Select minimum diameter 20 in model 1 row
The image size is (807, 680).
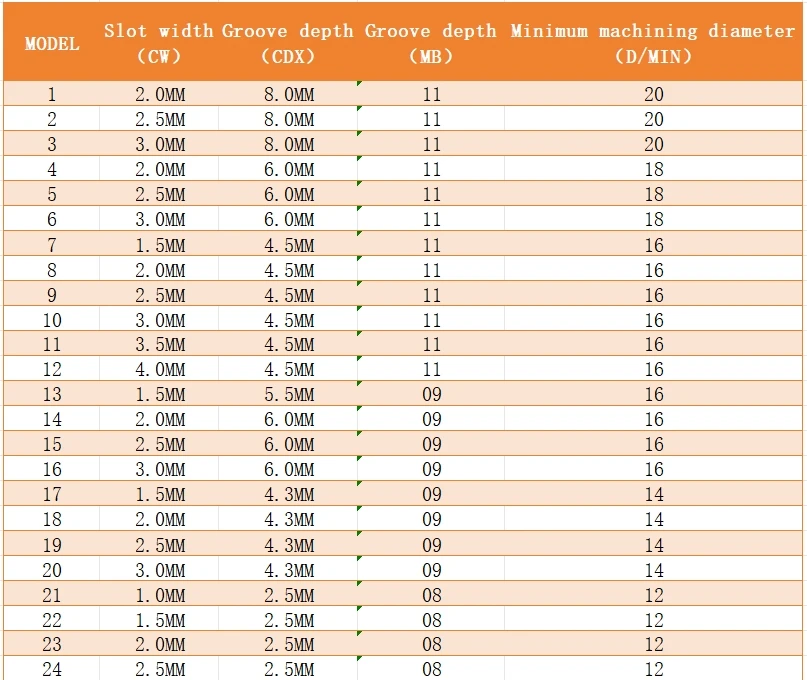point(654,94)
